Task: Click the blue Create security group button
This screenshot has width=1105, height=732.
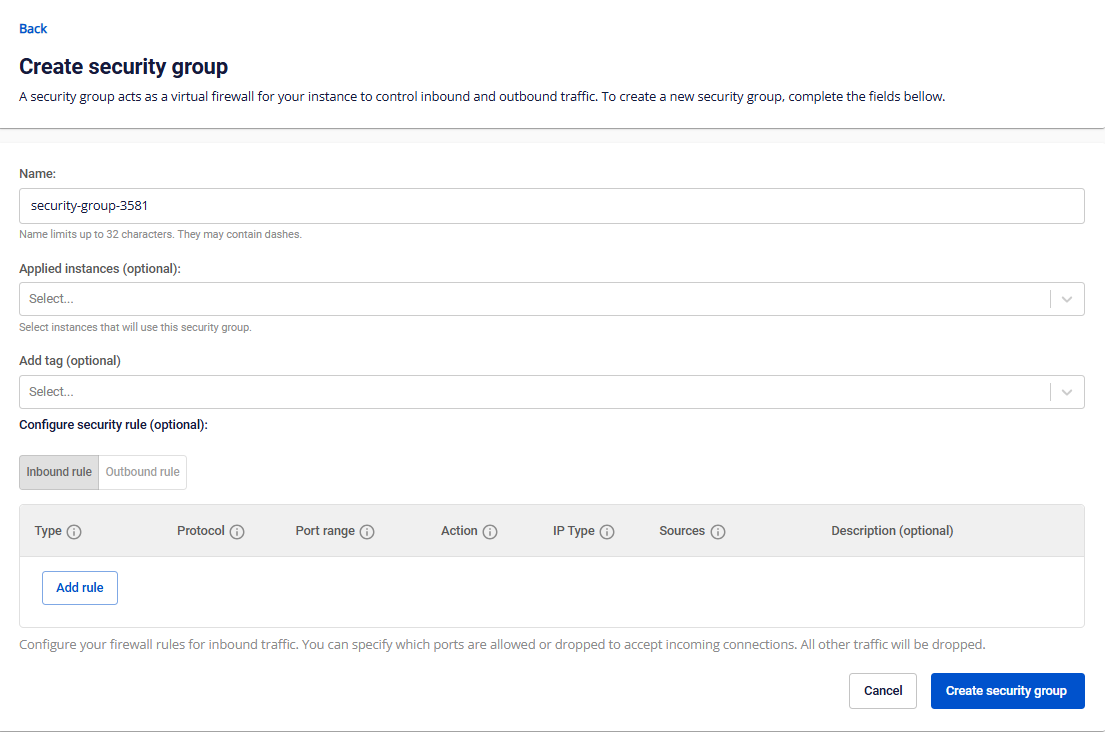Action: tap(1007, 691)
